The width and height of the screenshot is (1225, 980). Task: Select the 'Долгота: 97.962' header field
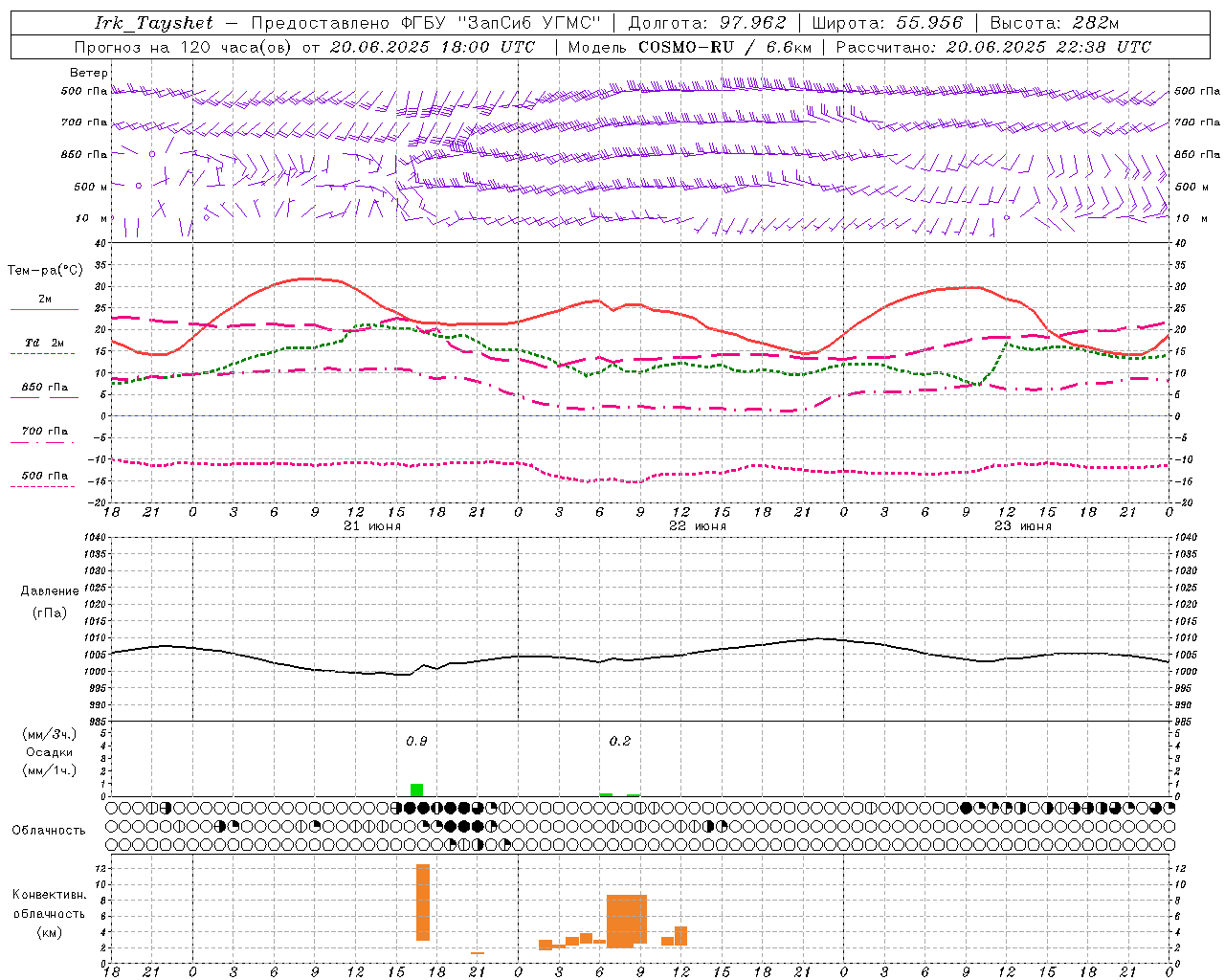coord(707,23)
